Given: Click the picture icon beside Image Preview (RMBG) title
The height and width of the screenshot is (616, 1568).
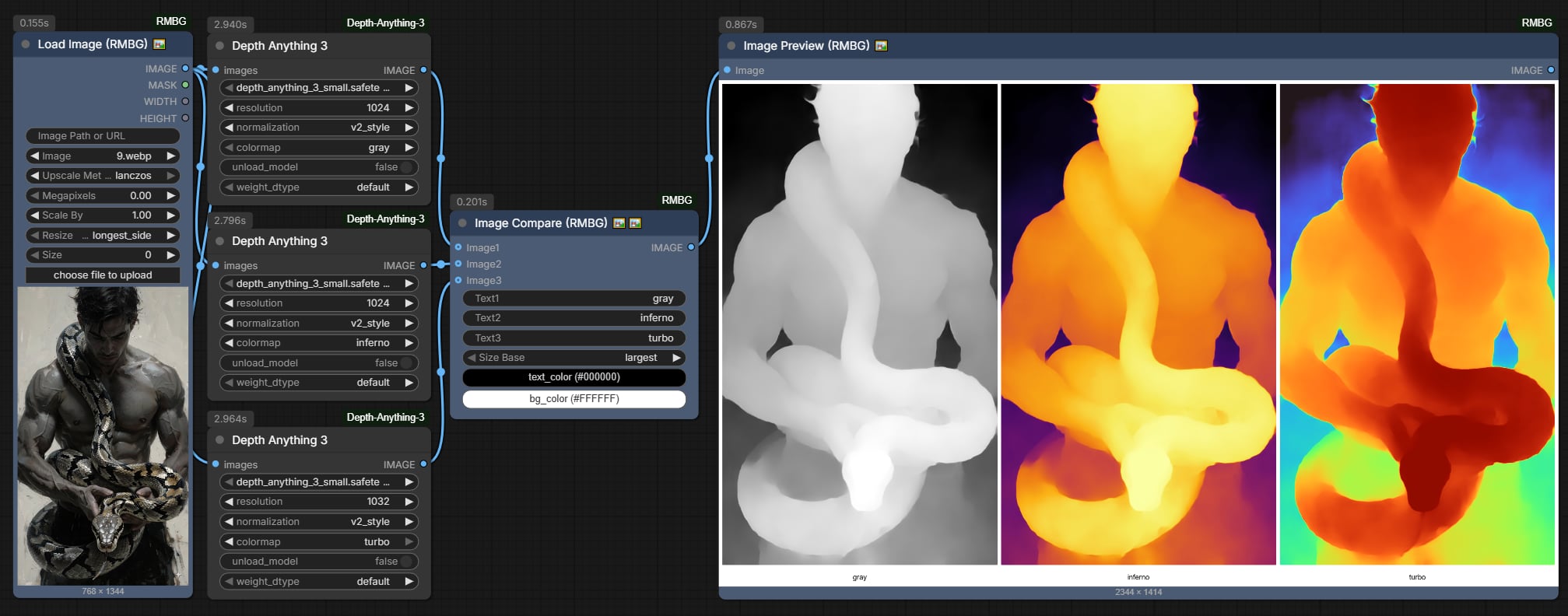Looking at the screenshot, I should point(881,46).
